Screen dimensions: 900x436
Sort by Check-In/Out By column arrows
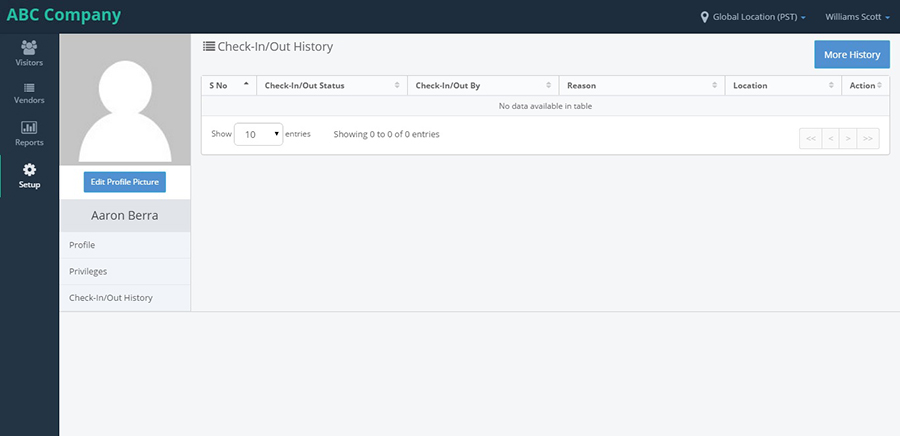click(549, 85)
